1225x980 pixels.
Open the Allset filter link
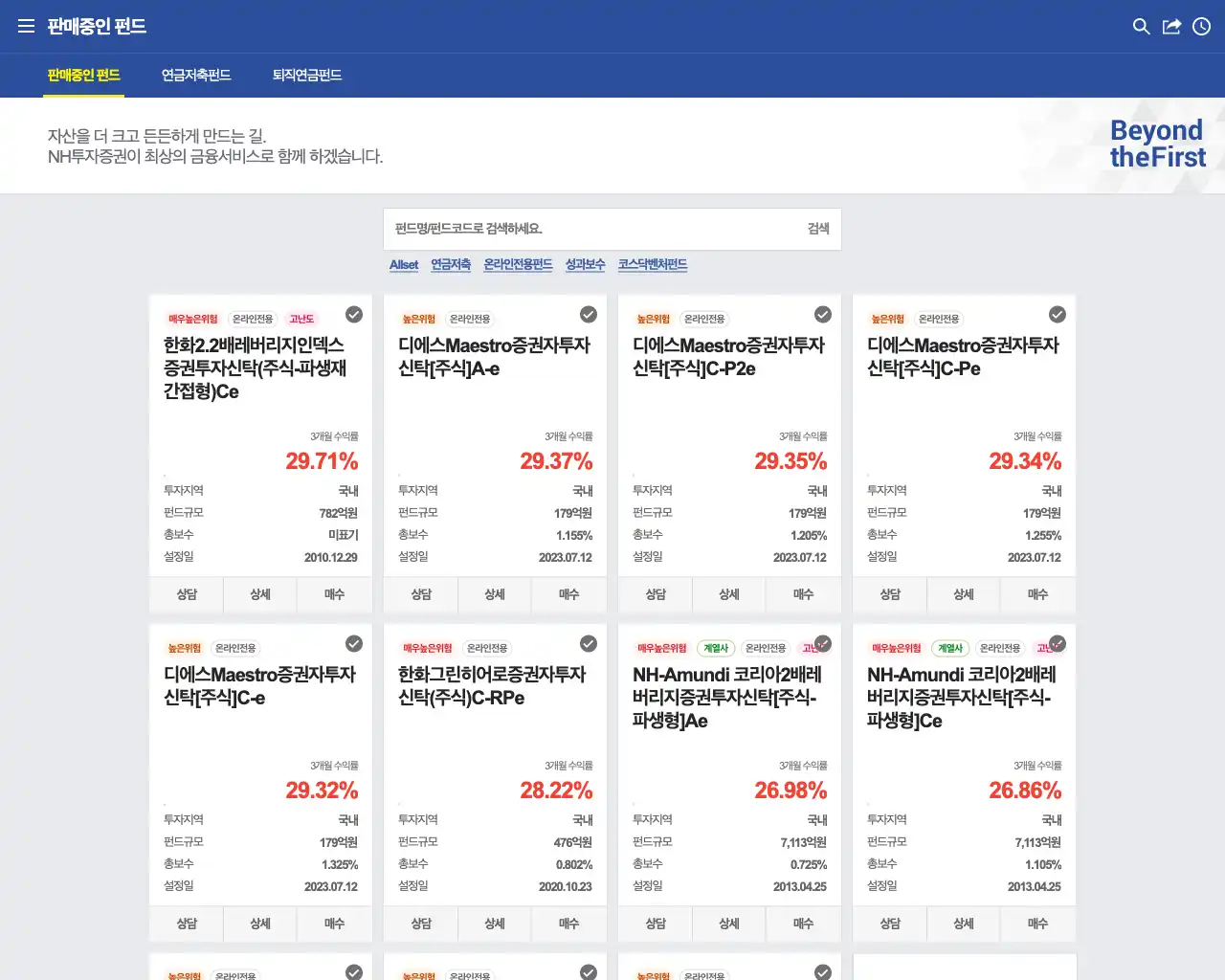pos(404,265)
